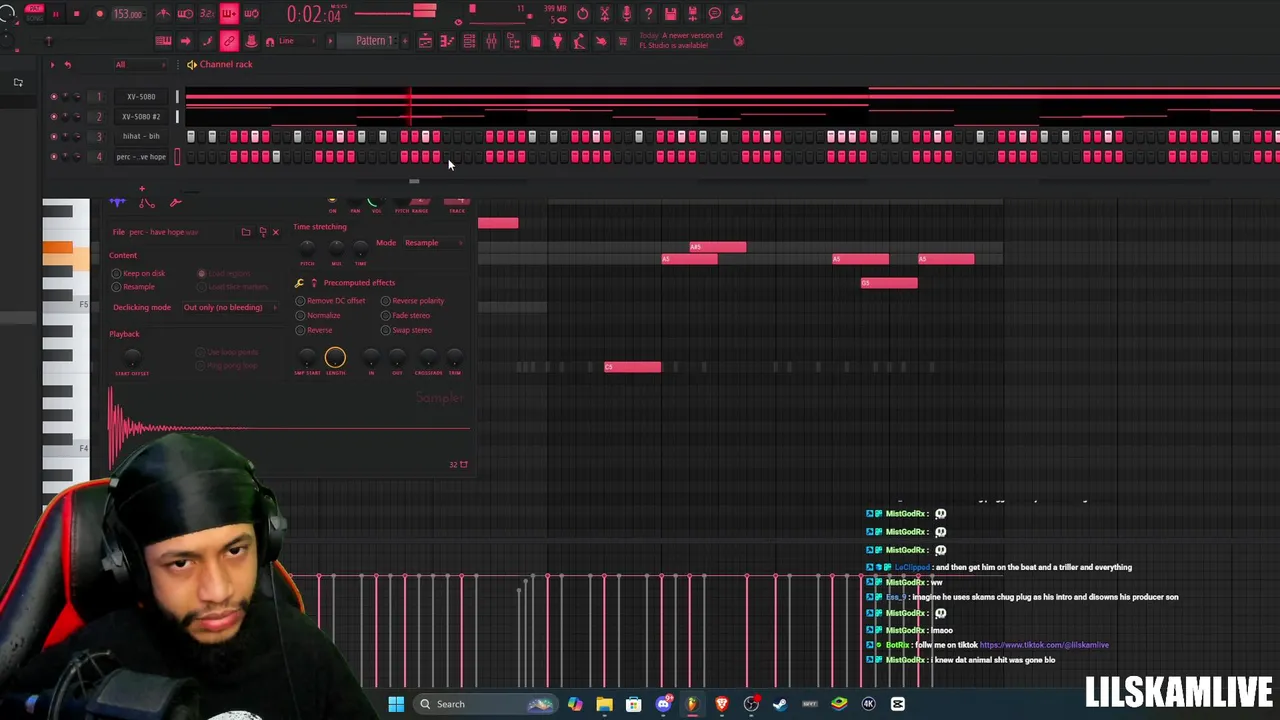
Task: Toggle the countdown before recording icon
Action: point(207,14)
